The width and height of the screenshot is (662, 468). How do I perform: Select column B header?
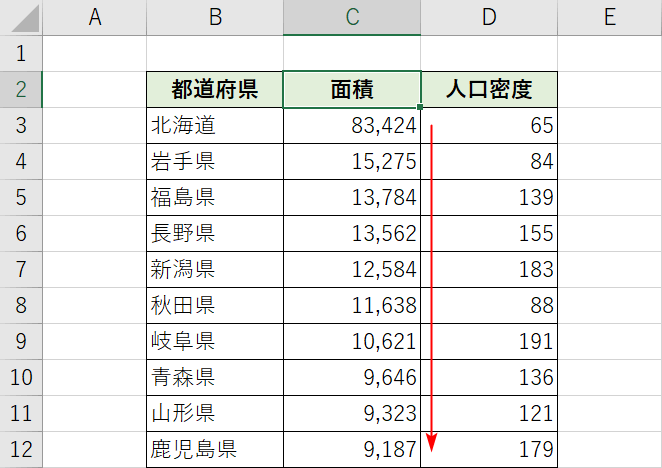[x=214, y=17]
